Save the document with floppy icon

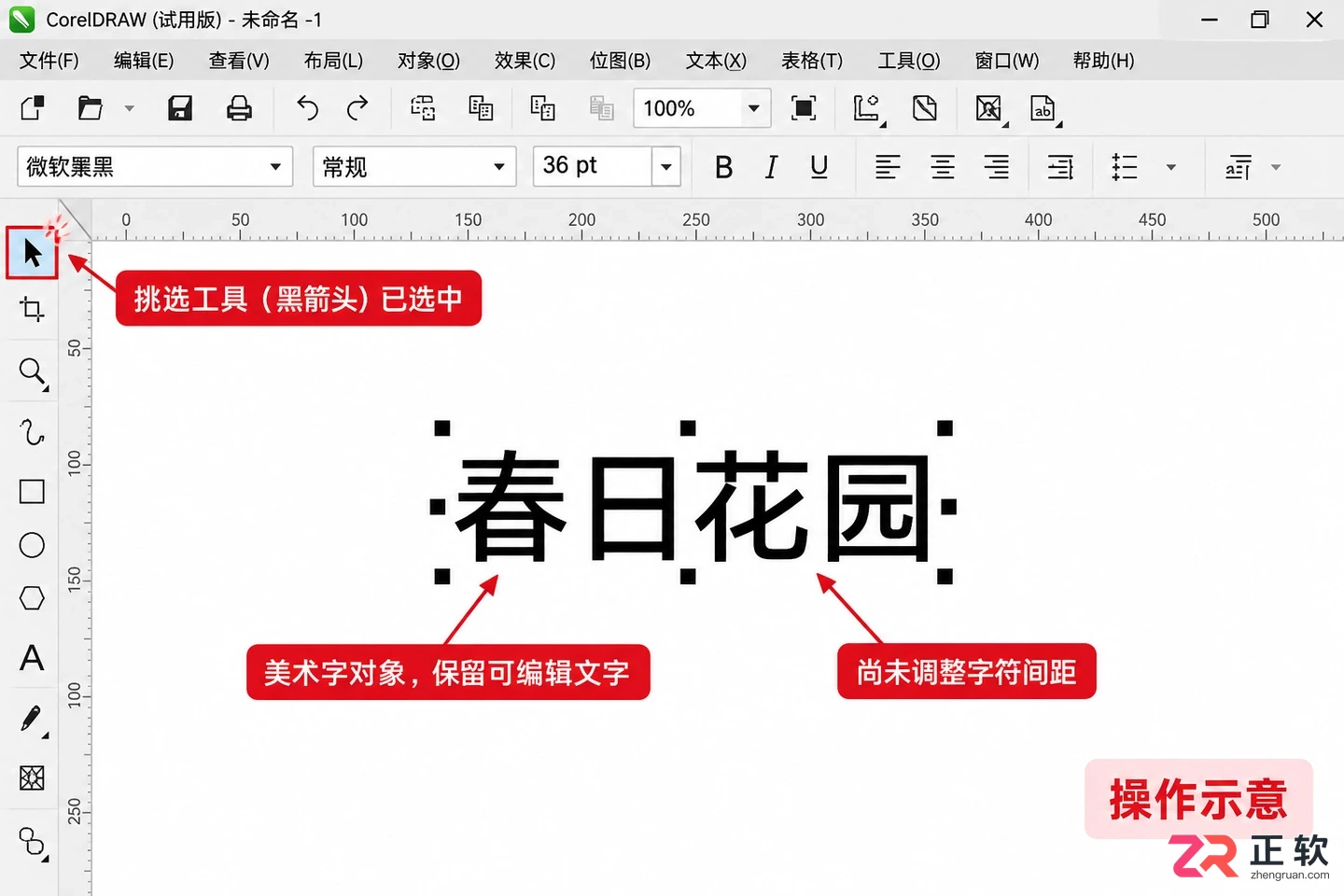click(x=180, y=108)
